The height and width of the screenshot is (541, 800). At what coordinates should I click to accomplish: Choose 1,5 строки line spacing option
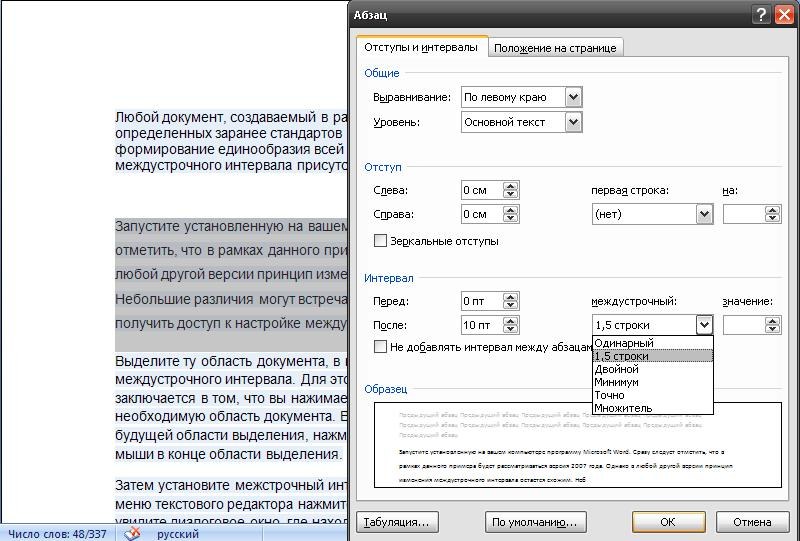coord(652,356)
